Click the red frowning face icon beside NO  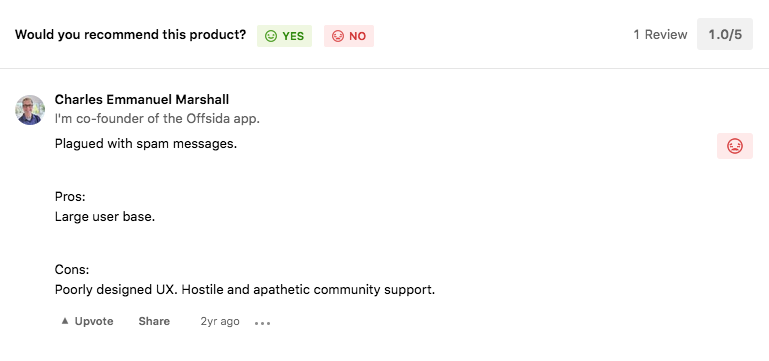[x=338, y=36]
